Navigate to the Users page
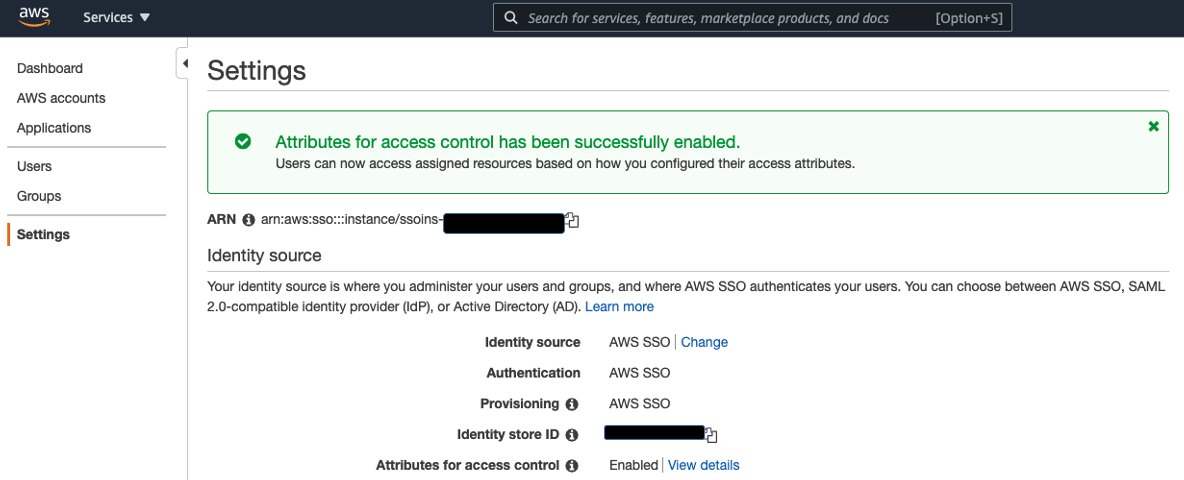Image resolution: width=1184 pixels, height=480 pixels. pos(34,166)
